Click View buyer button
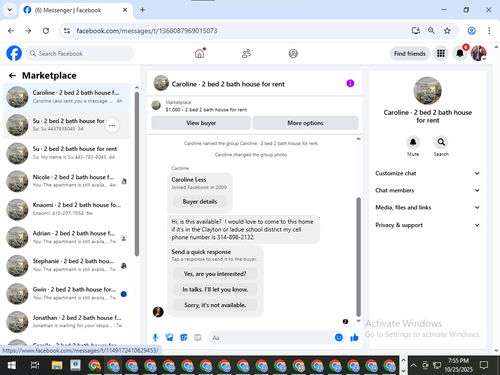Viewport: 500px width, 375px height. point(201,123)
